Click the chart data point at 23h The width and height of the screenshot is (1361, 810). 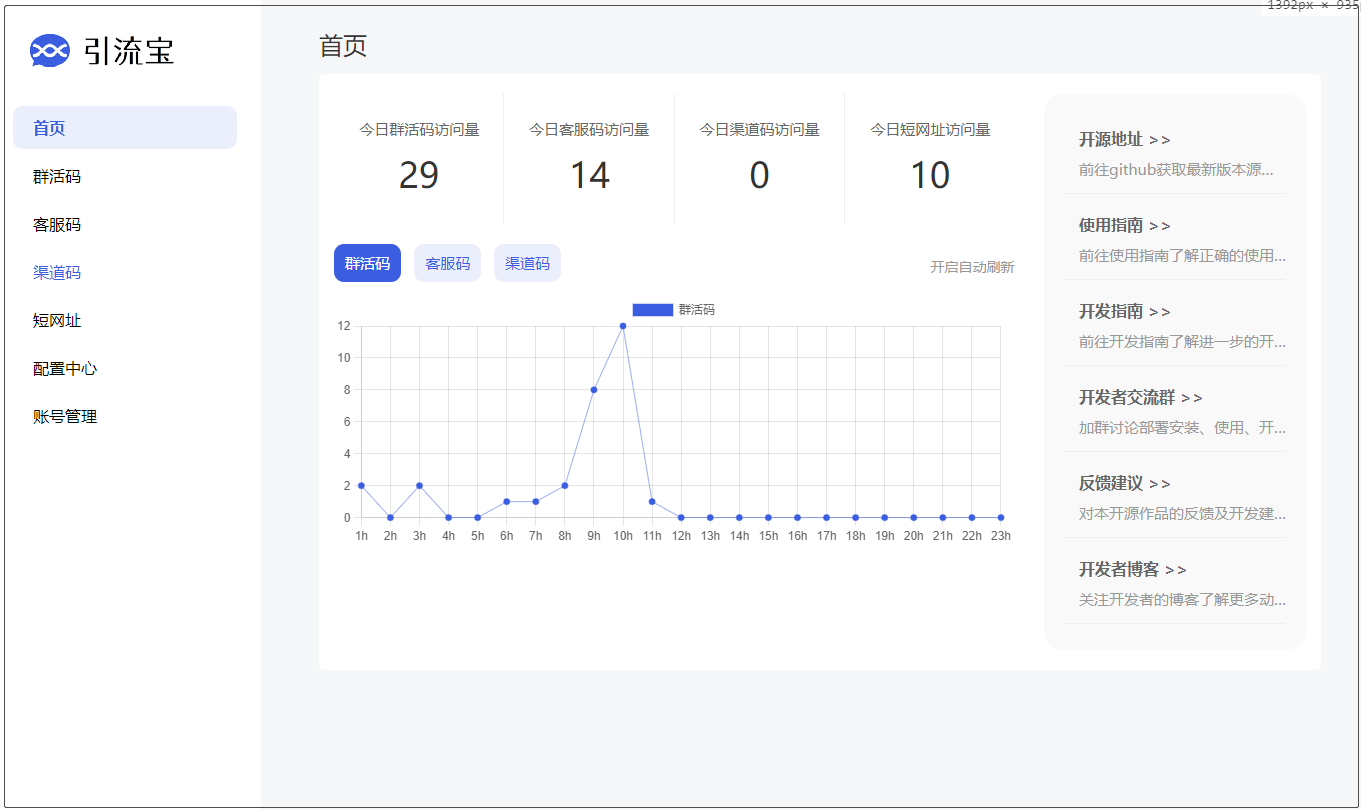point(1001,518)
